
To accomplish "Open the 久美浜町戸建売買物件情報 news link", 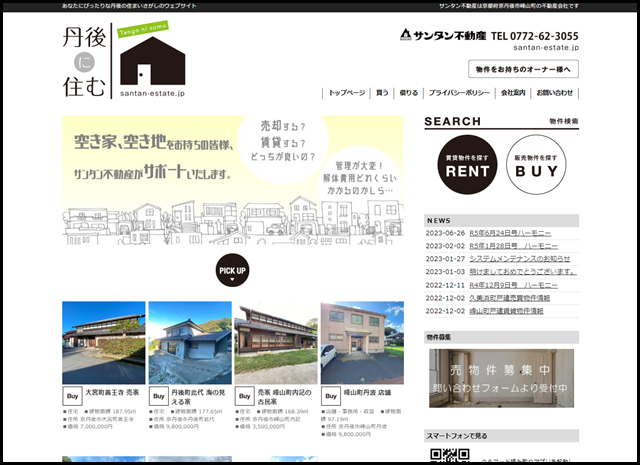I will (523, 298).
